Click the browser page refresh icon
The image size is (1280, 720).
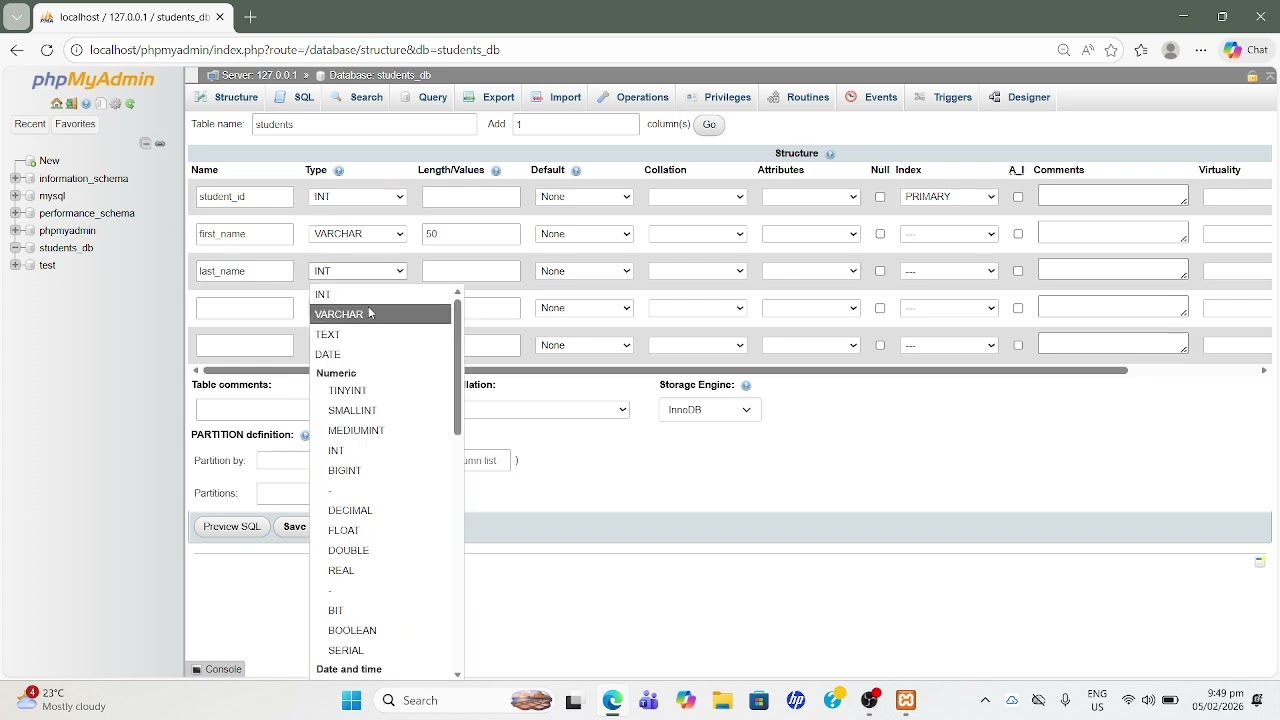point(47,50)
